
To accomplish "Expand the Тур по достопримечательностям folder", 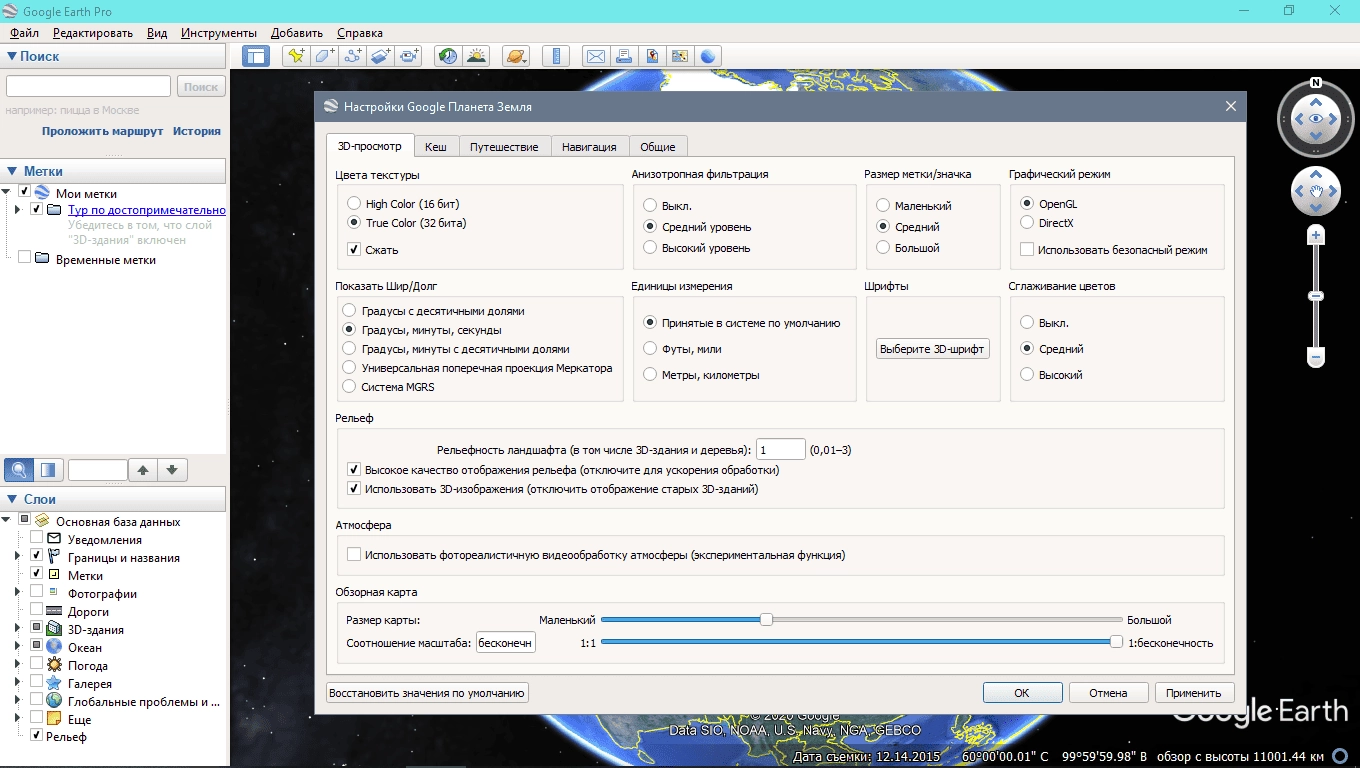I will coord(17,210).
